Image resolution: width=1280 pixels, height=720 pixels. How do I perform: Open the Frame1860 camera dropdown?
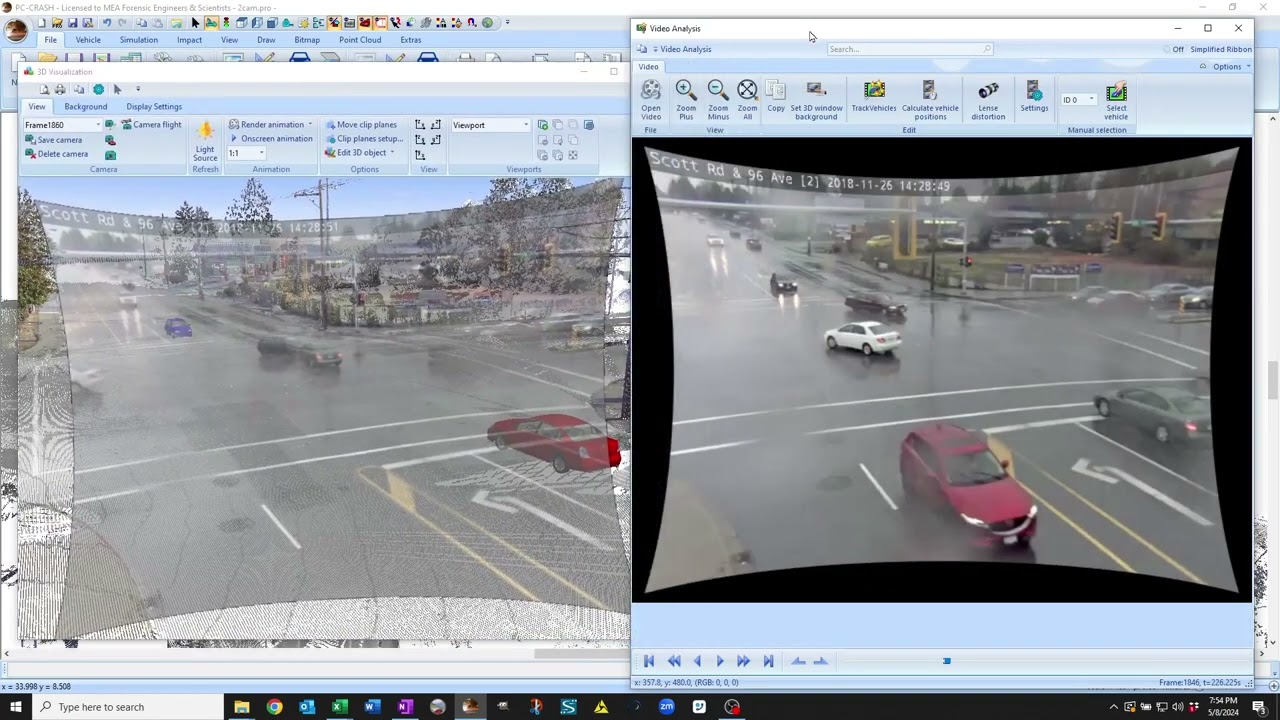point(98,125)
